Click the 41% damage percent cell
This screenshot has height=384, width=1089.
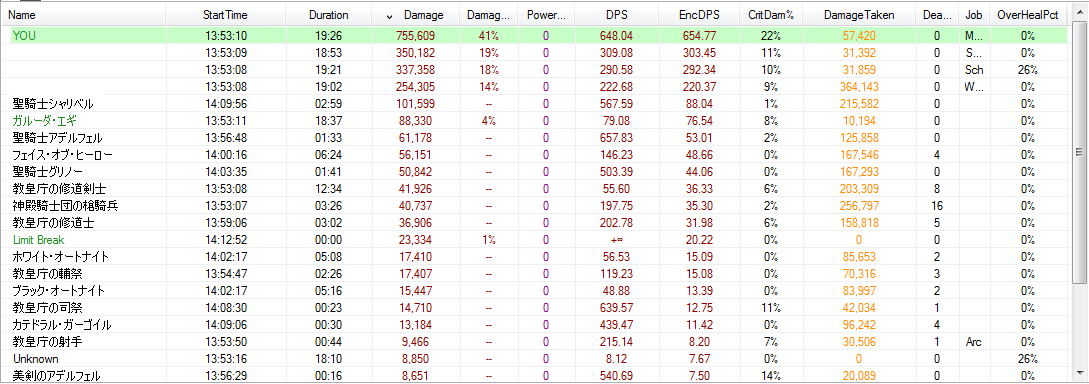click(x=488, y=35)
